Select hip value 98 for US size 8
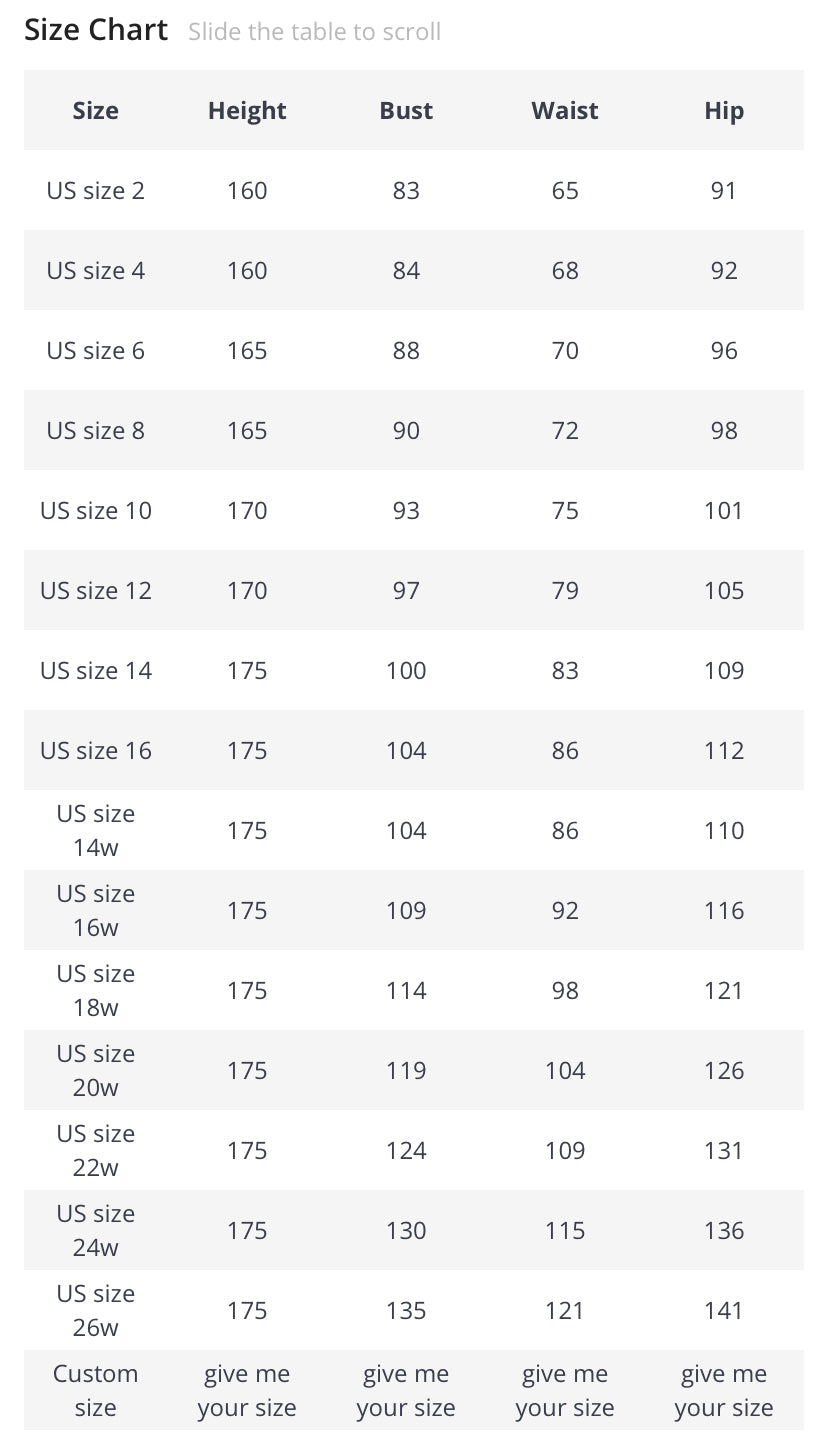This screenshot has width=828, height=1432. [x=724, y=430]
